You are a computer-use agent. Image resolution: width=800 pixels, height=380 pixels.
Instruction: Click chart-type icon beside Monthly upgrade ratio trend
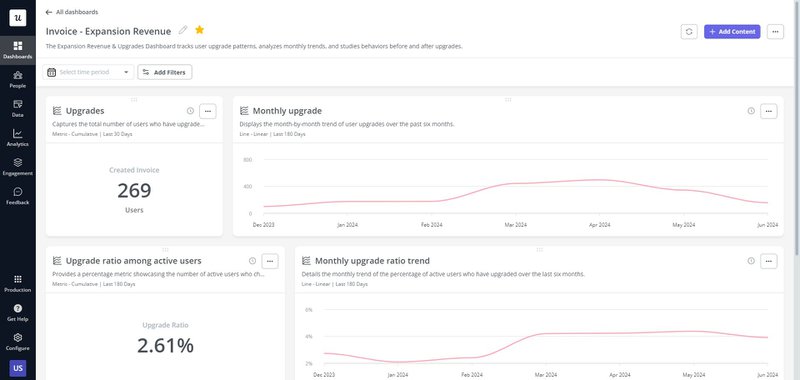pos(306,261)
